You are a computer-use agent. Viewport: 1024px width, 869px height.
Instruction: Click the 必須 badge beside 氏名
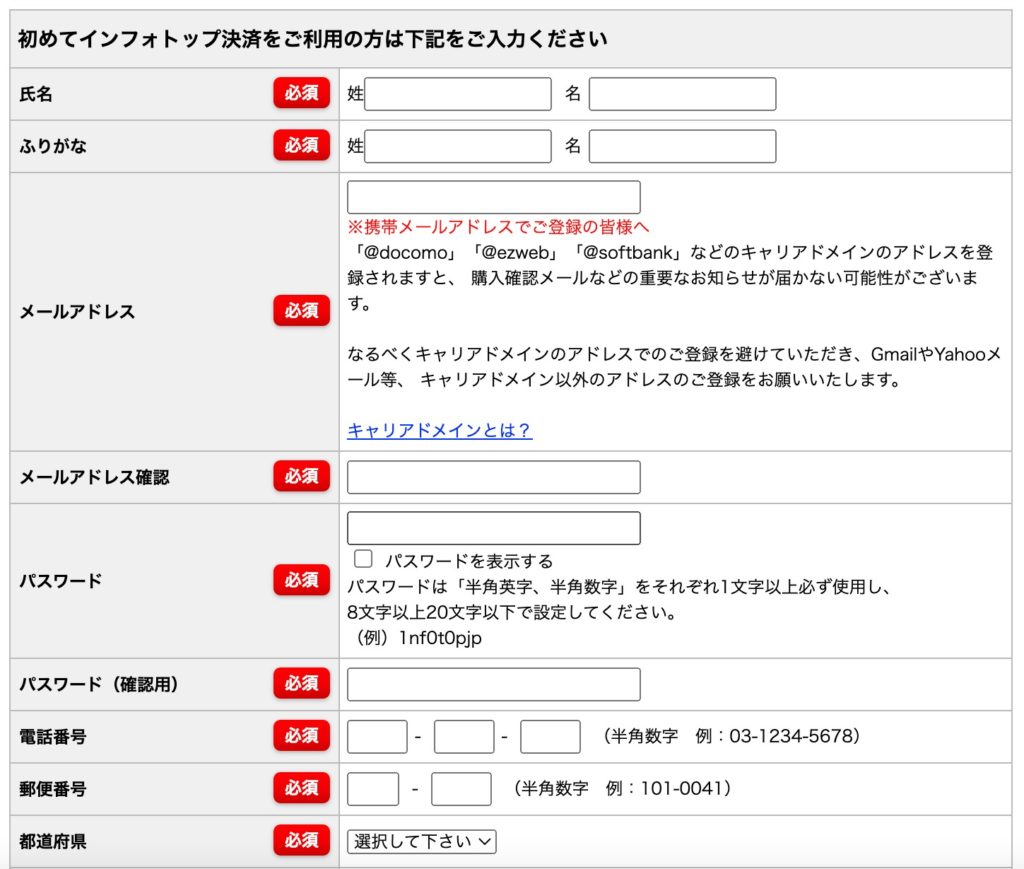coord(301,93)
